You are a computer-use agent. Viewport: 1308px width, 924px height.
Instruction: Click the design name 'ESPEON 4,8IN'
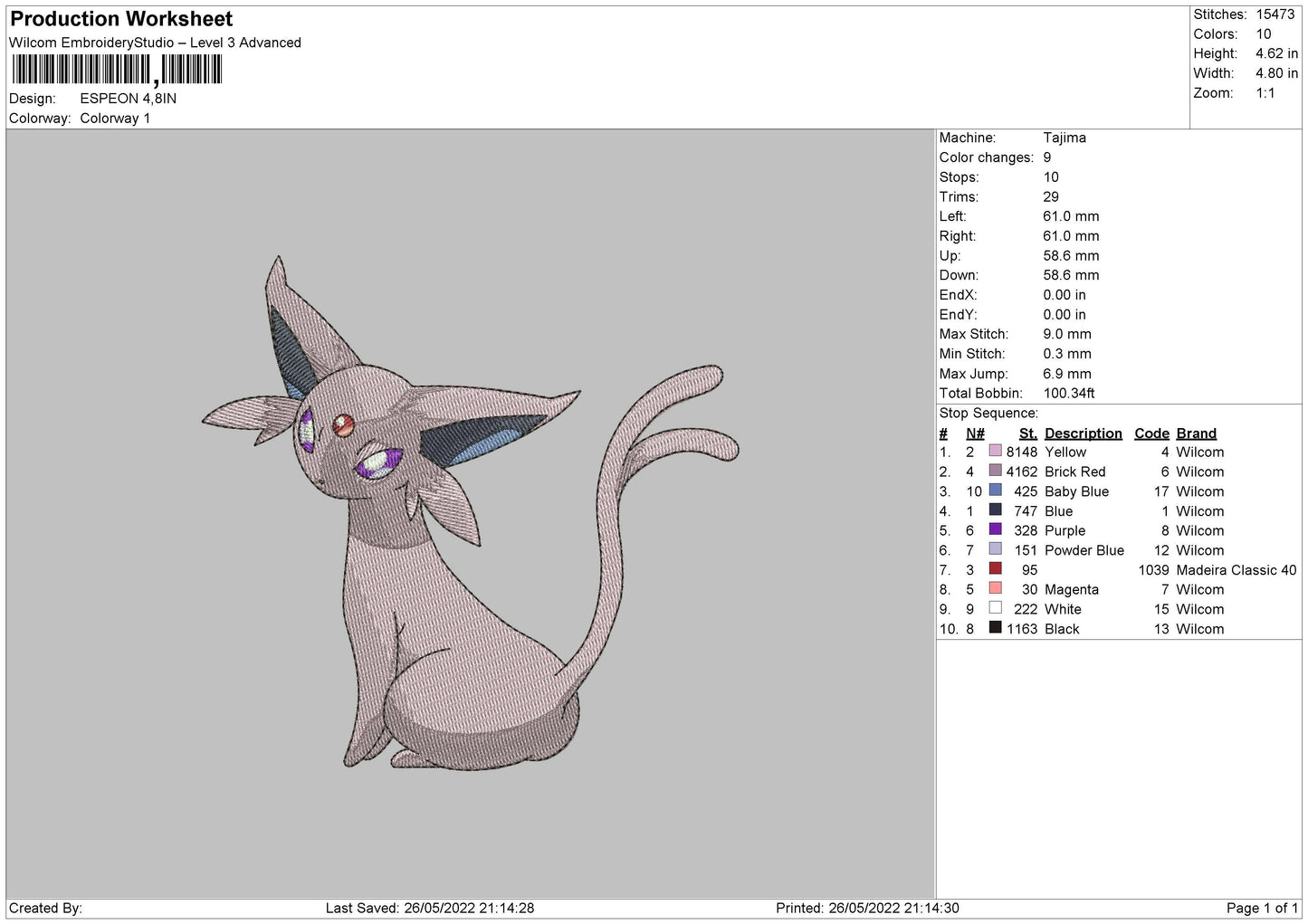(x=129, y=99)
